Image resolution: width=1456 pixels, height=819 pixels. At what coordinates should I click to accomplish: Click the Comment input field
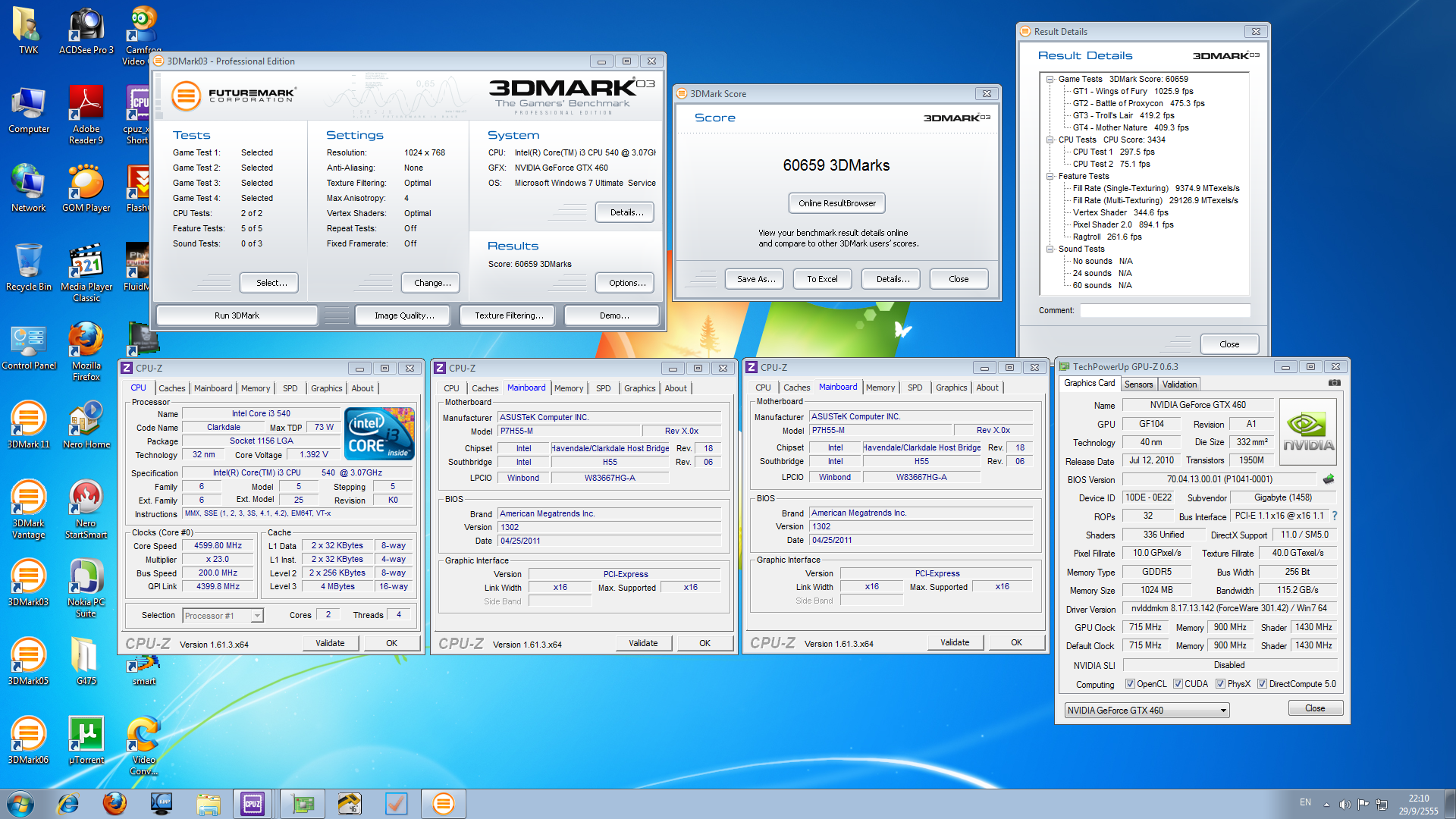pyautogui.click(x=1165, y=310)
